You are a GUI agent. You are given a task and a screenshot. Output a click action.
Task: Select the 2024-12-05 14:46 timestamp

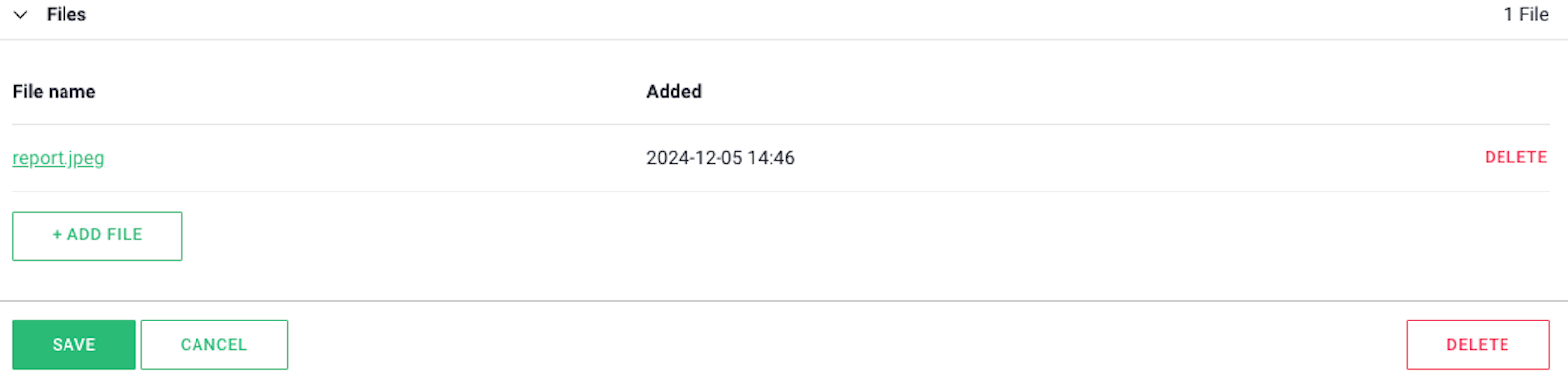click(x=720, y=158)
